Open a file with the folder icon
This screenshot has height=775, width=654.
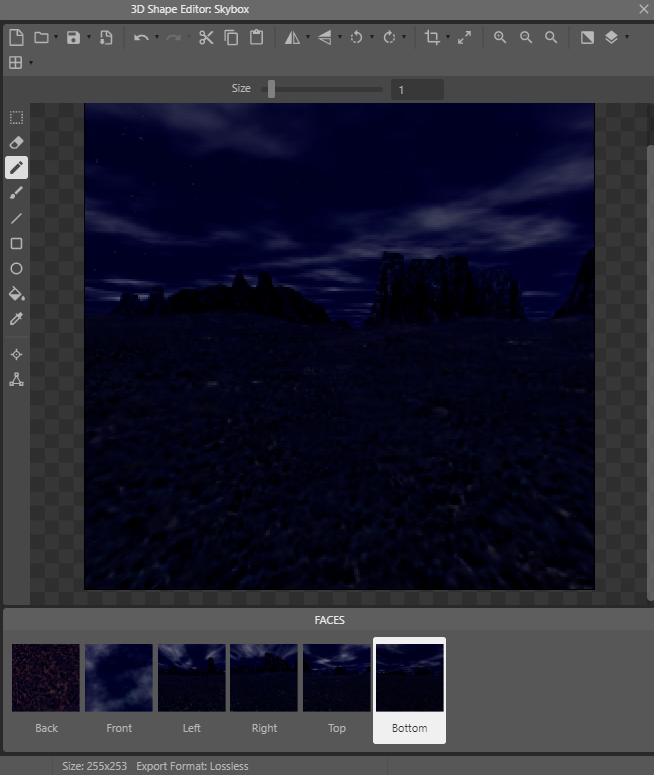pyautogui.click(x=41, y=38)
